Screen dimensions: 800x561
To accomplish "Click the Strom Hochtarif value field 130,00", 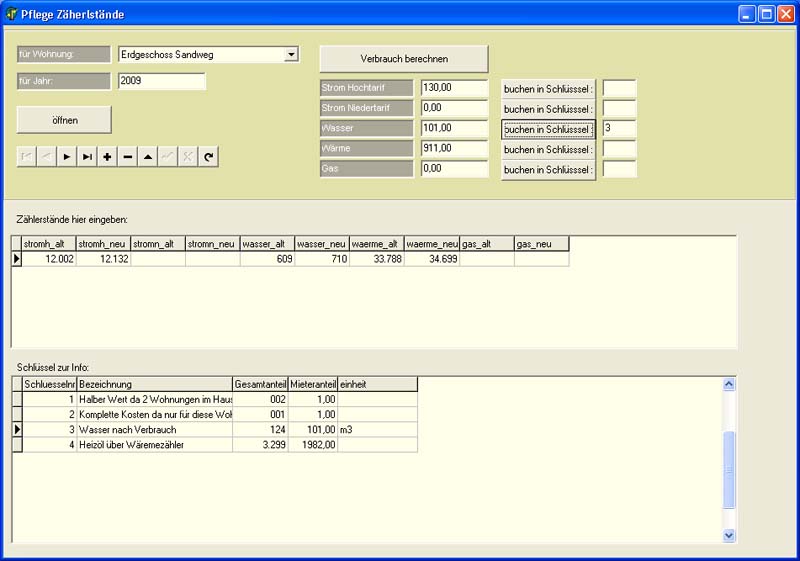I will point(455,88).
